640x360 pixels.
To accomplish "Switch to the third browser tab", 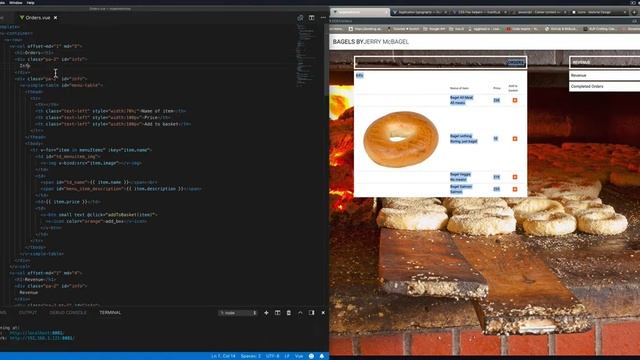I will (x=480, y=12).
